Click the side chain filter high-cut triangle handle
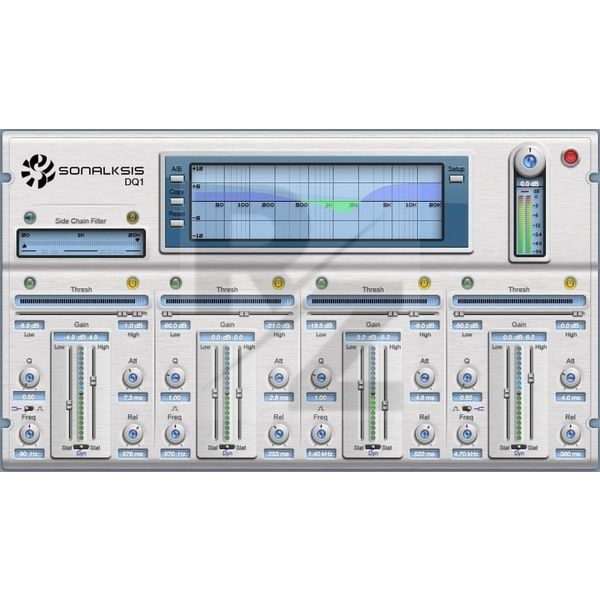This screenshot has height=600, width=600. point(138,240)
